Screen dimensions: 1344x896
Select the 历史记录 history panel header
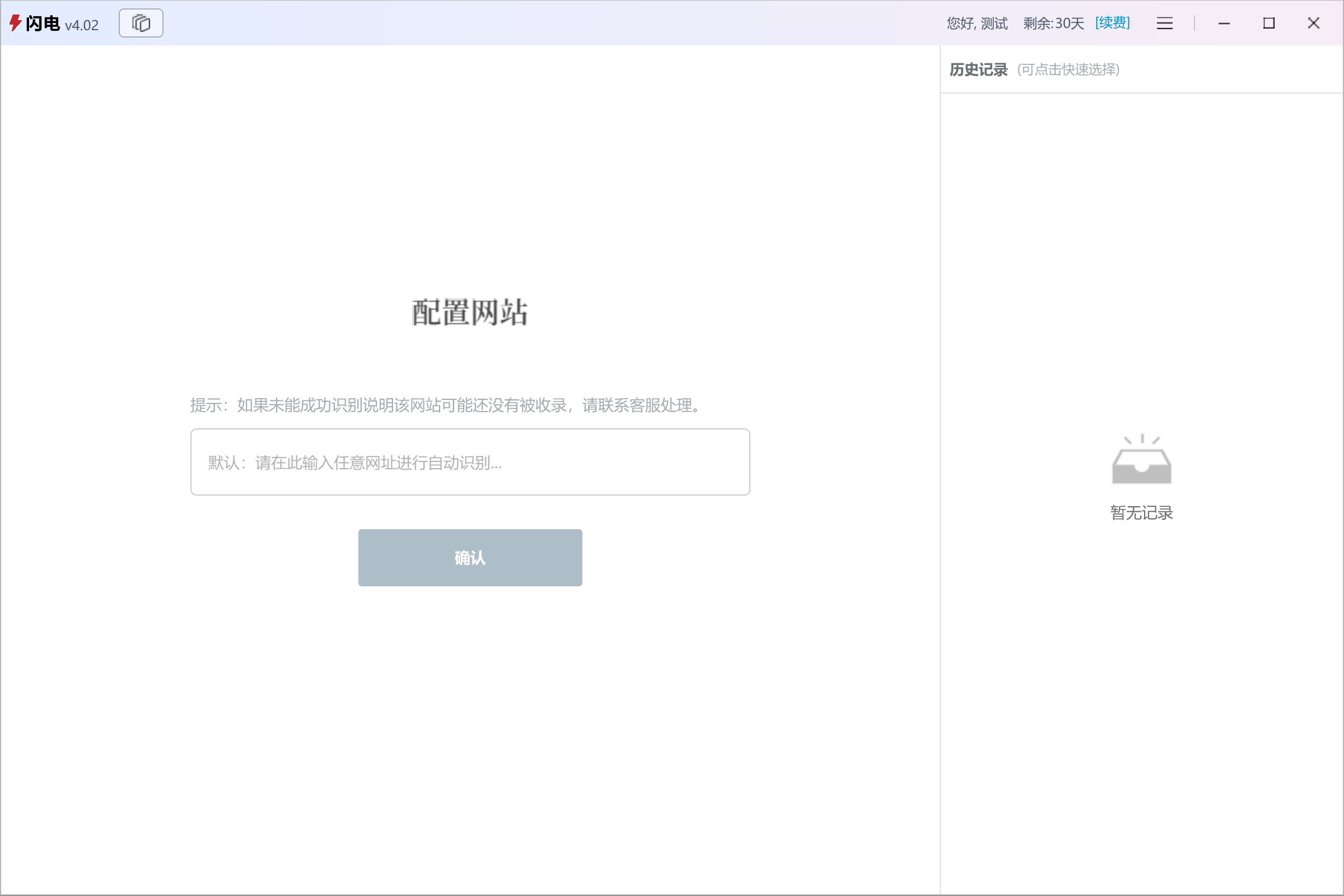coord(978,69)
